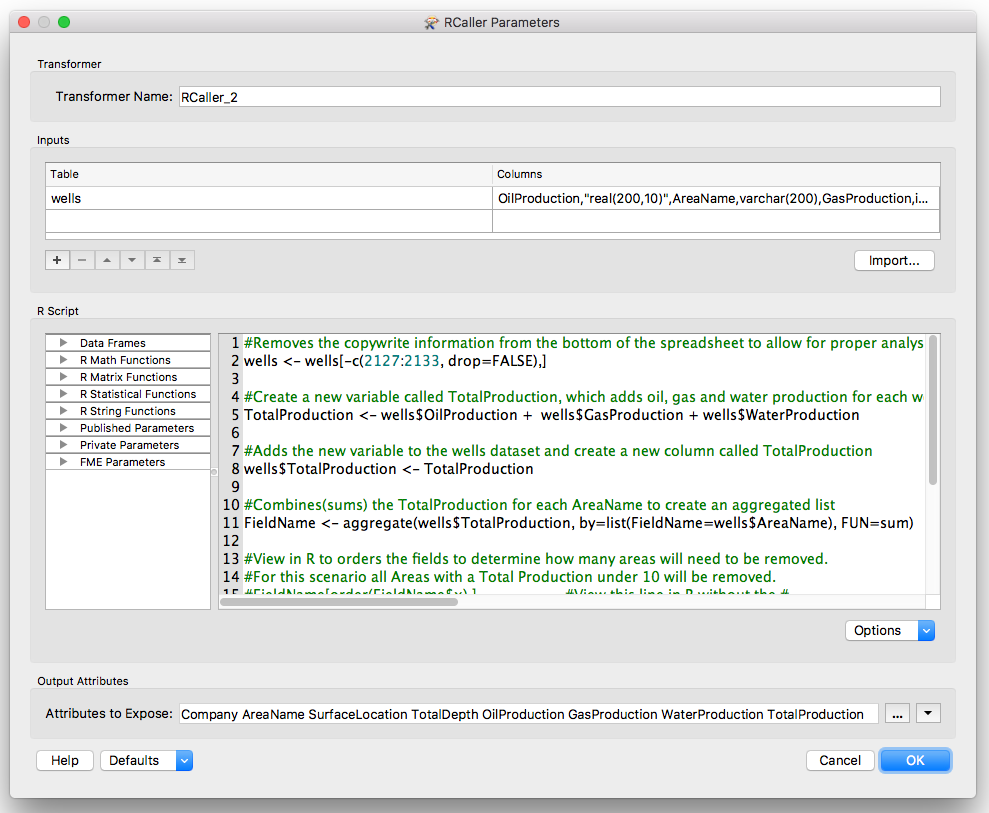Expand the Private Parameters node
Viewport: 989px width, 813px height.
point(63,445)
